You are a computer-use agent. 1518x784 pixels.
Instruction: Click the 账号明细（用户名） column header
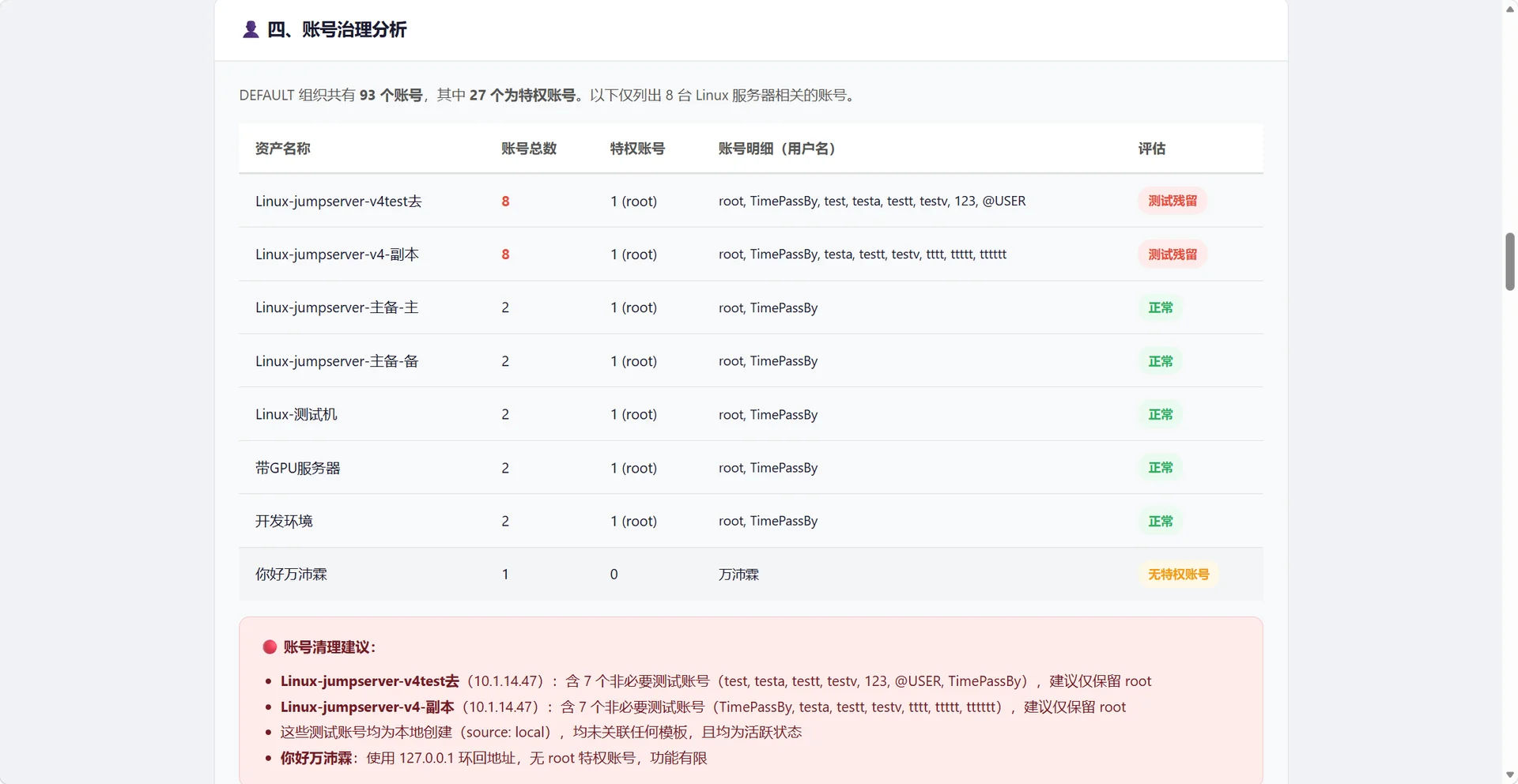778,149
